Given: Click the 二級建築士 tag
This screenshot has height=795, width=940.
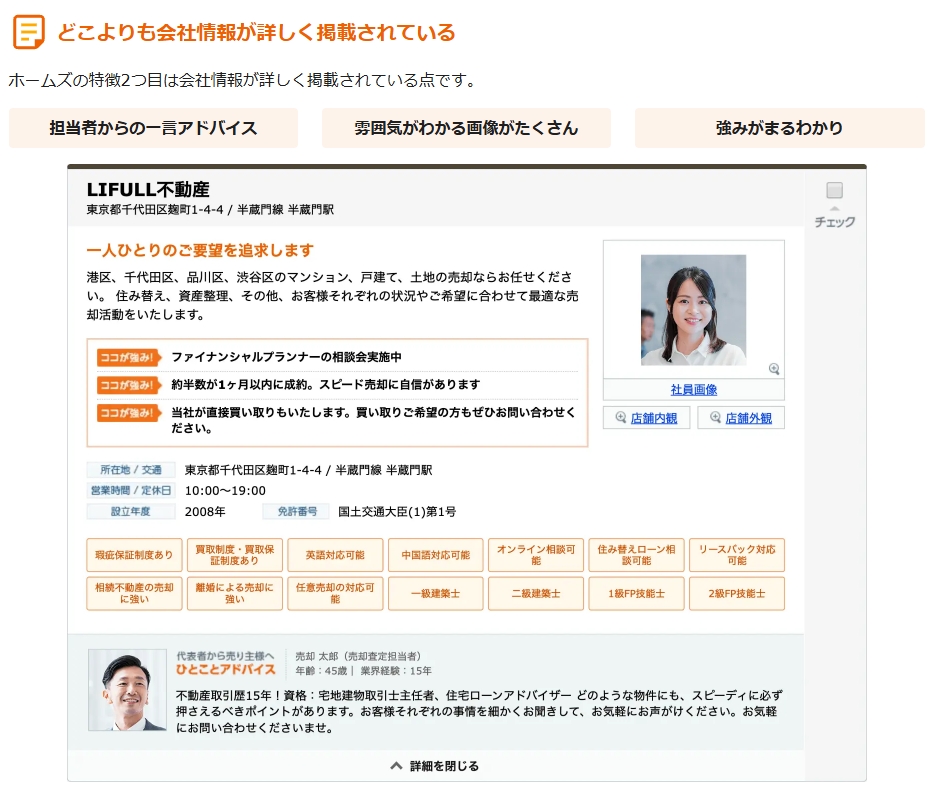Looking at the screenshot, I should [536, 594].
